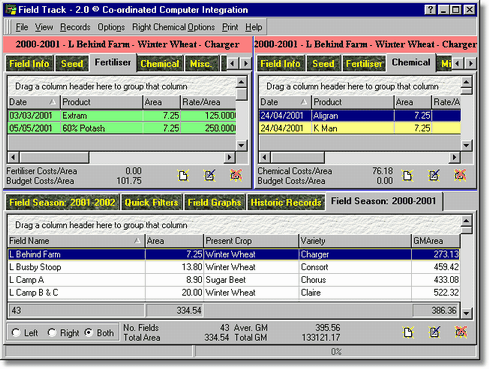Click the Field Track application title icon

pos(11,10)
